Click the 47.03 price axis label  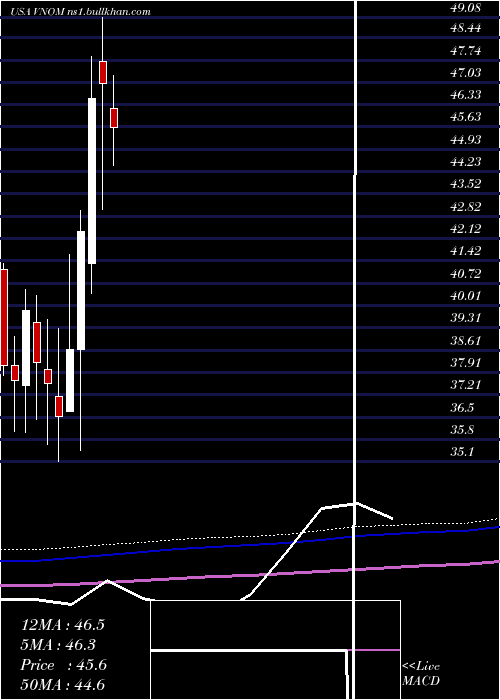tap(466, 72)
